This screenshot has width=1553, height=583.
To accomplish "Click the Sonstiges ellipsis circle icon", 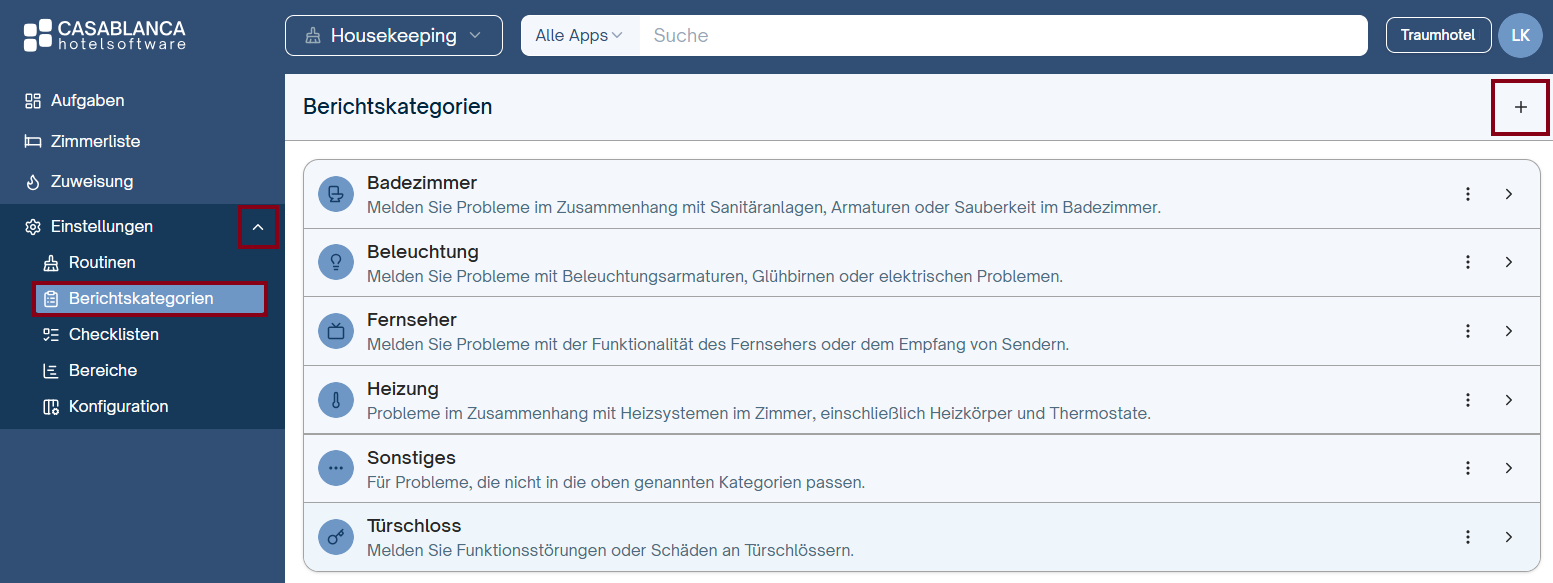I will tap(336, 468).
